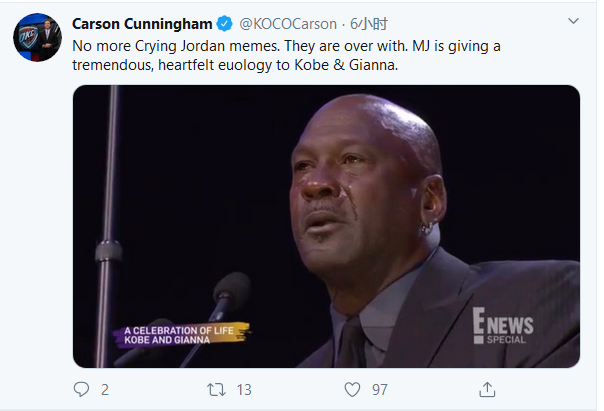
Task: Visit the @KOCOCarson handle link
Action: click(x=282, y=24)
